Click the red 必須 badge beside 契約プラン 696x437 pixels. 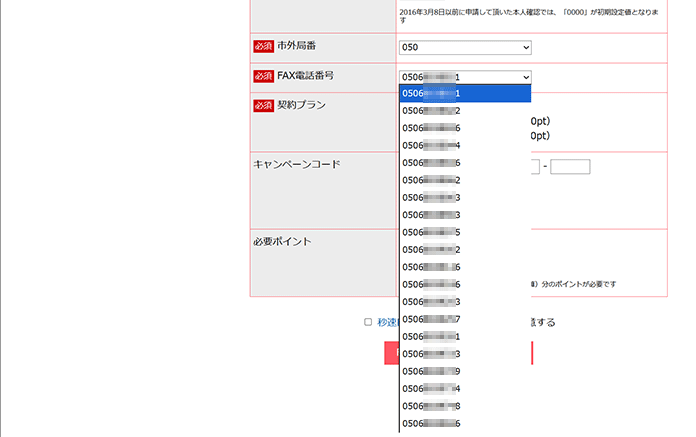tap(263, 105)
